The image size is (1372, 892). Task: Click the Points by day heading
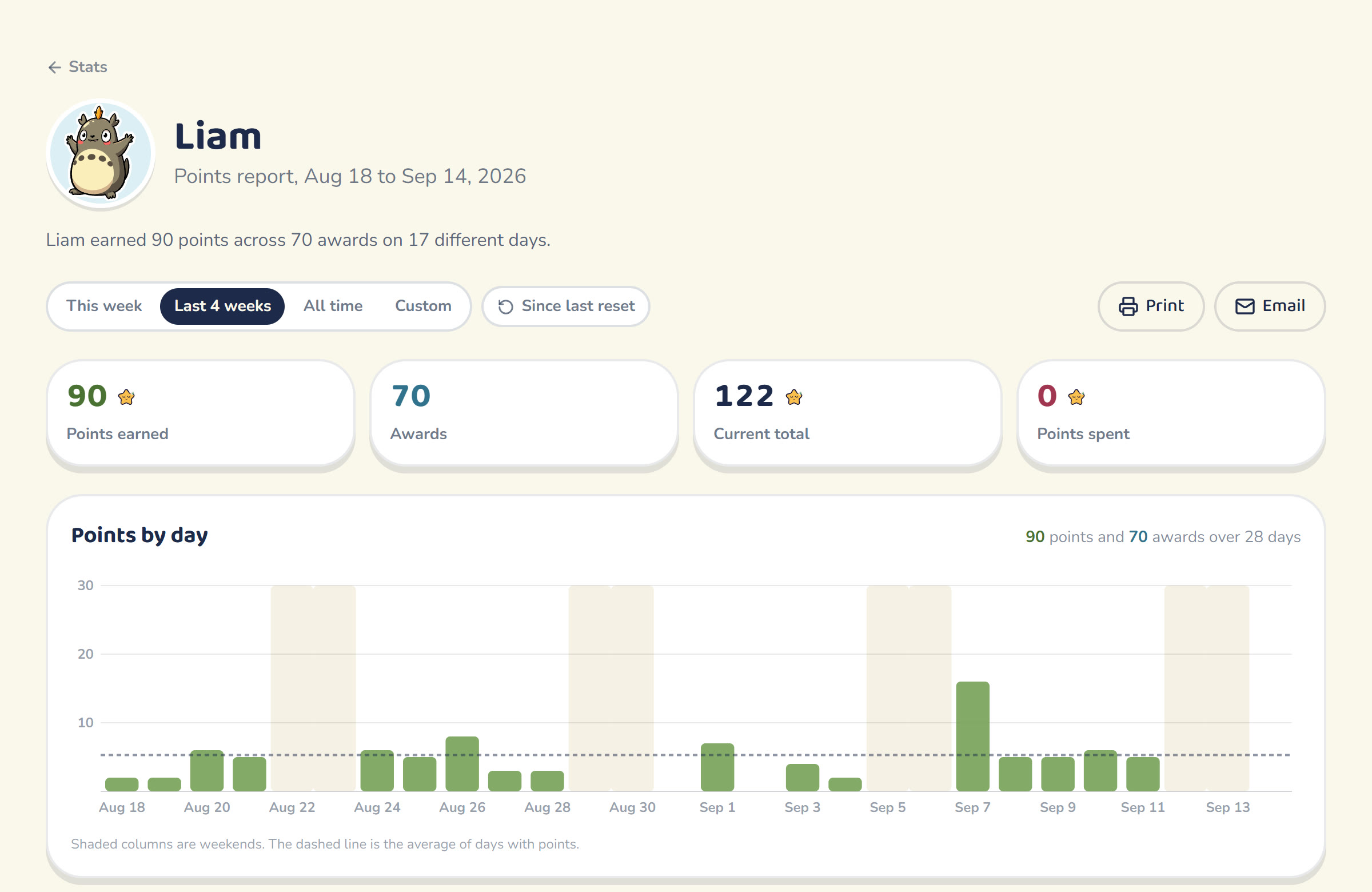139,536
